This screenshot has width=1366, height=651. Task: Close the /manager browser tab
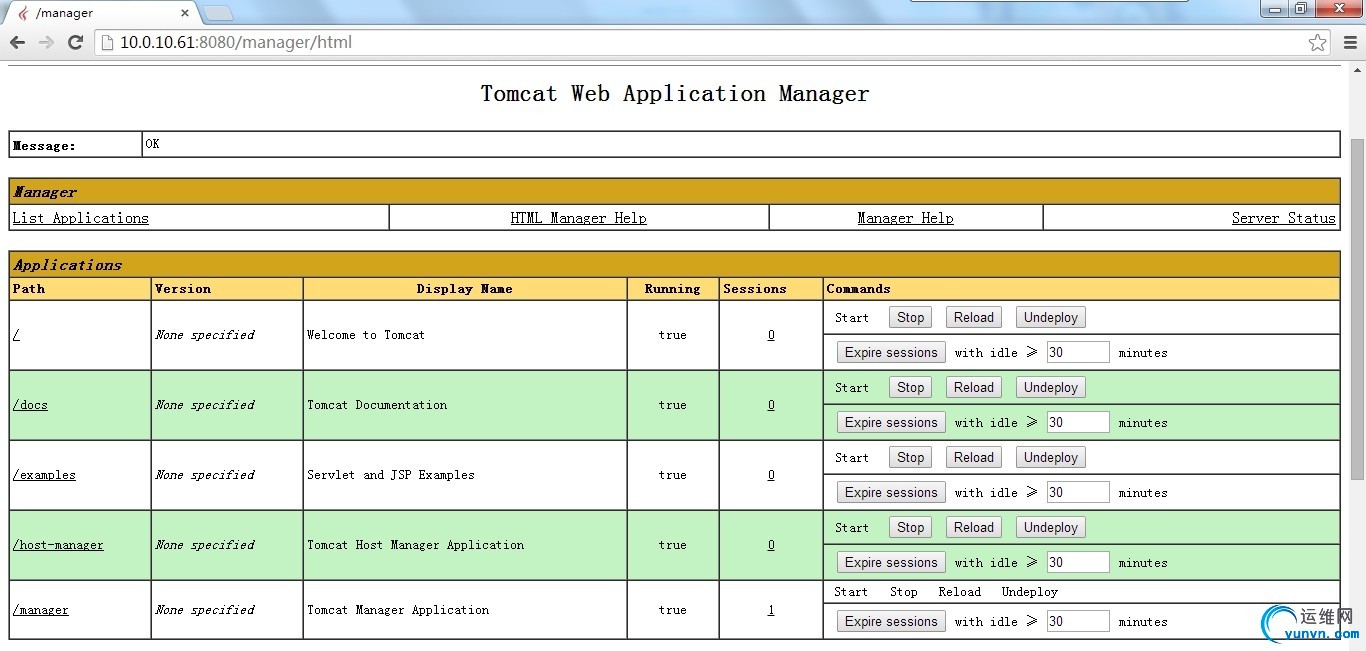pos(184,13)
